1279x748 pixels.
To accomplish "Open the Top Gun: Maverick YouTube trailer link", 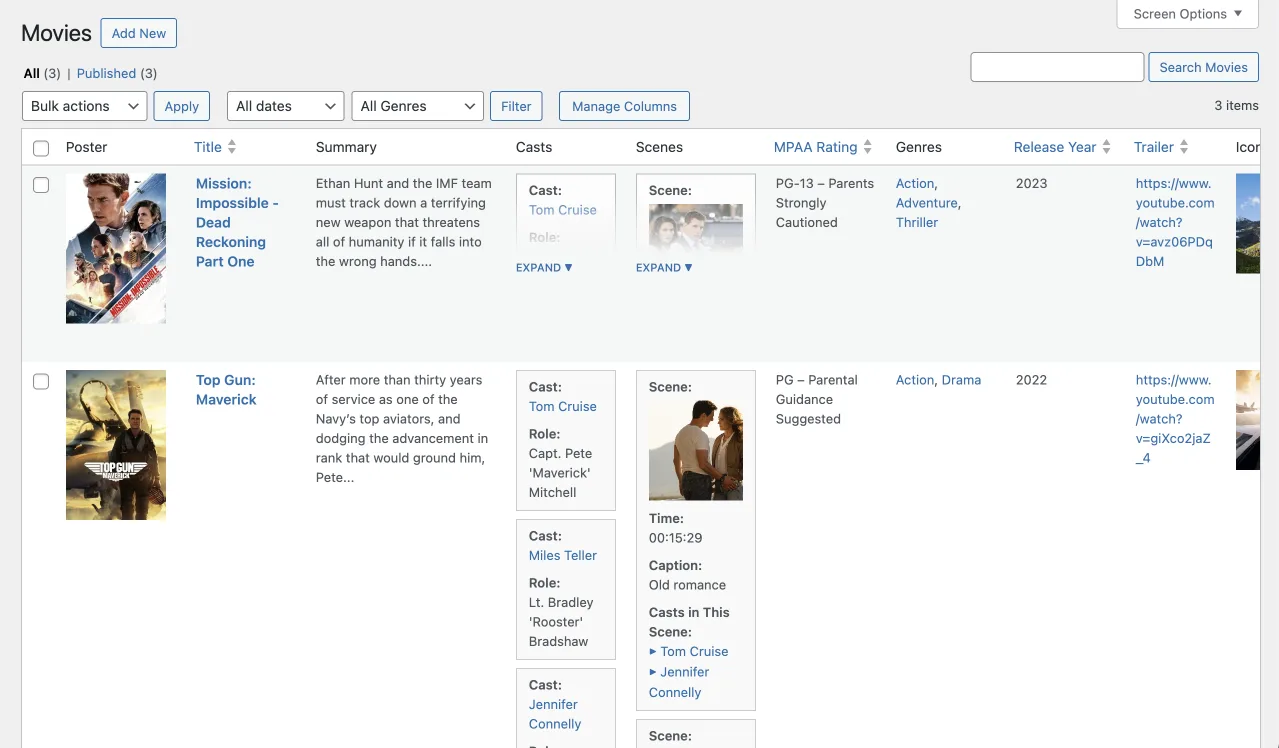I will pyautogui.click(x=1175, y=419).
